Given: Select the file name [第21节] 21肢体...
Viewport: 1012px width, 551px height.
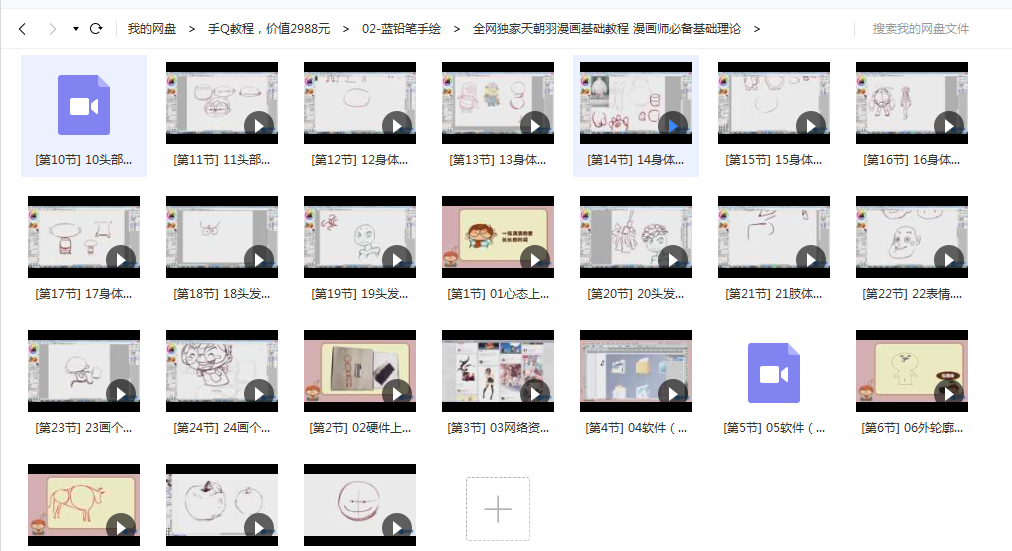Looking at the screenshot, I should pyautogui.click(x=774, y=294).
